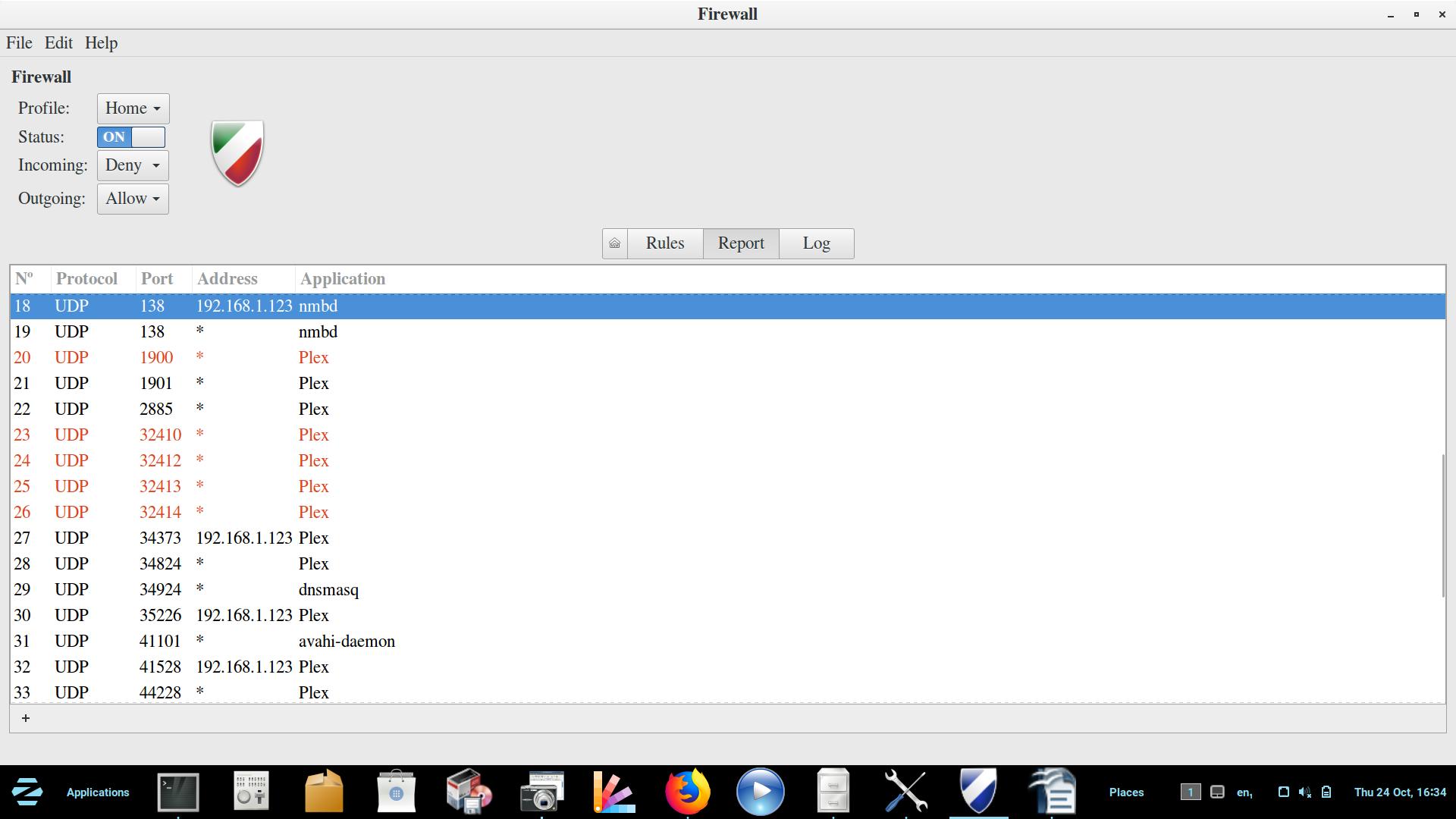Launch the terminal from the taskbar
This screenshot has height=819, width=1456.
tap(178, 792)
